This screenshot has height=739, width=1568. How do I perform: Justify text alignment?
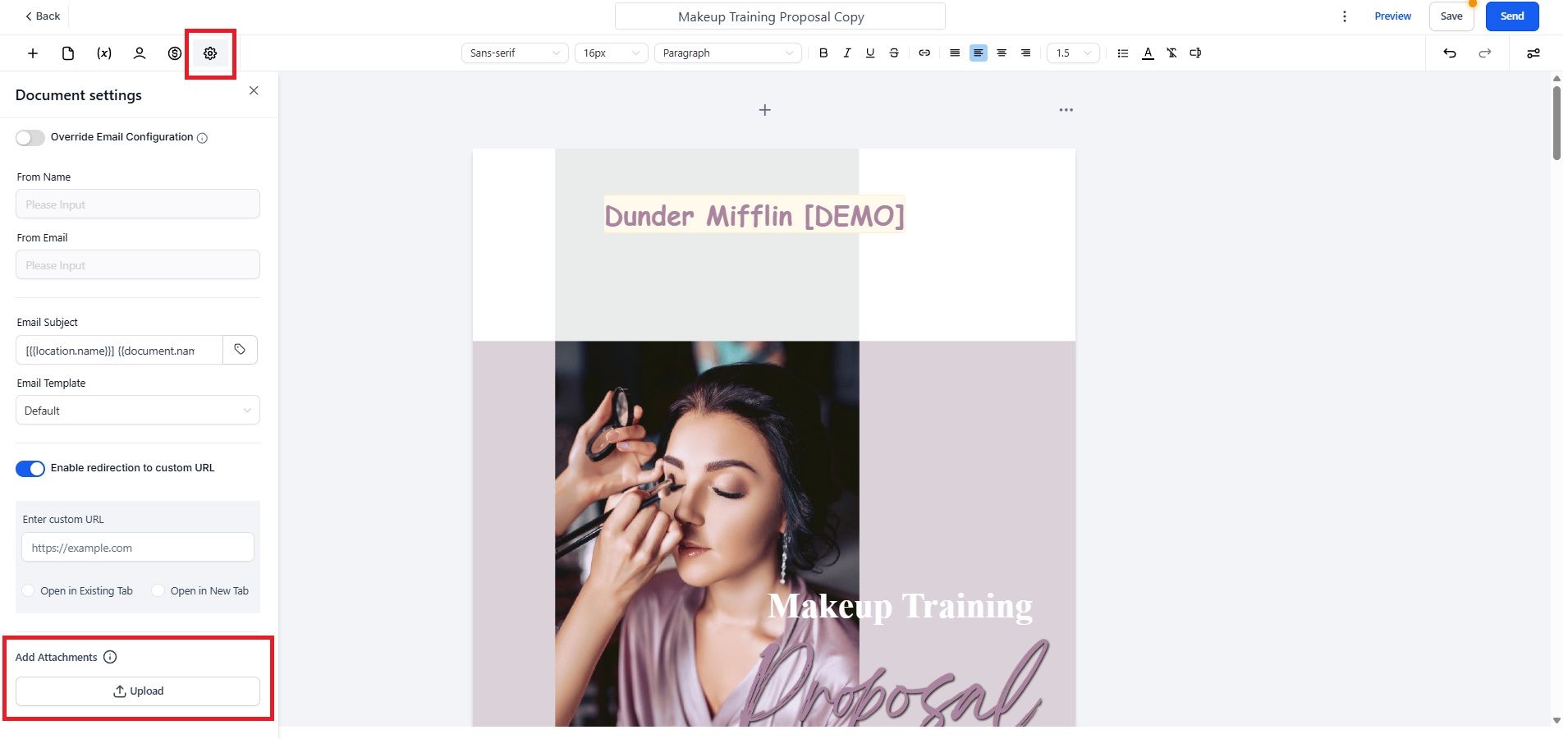955,53
